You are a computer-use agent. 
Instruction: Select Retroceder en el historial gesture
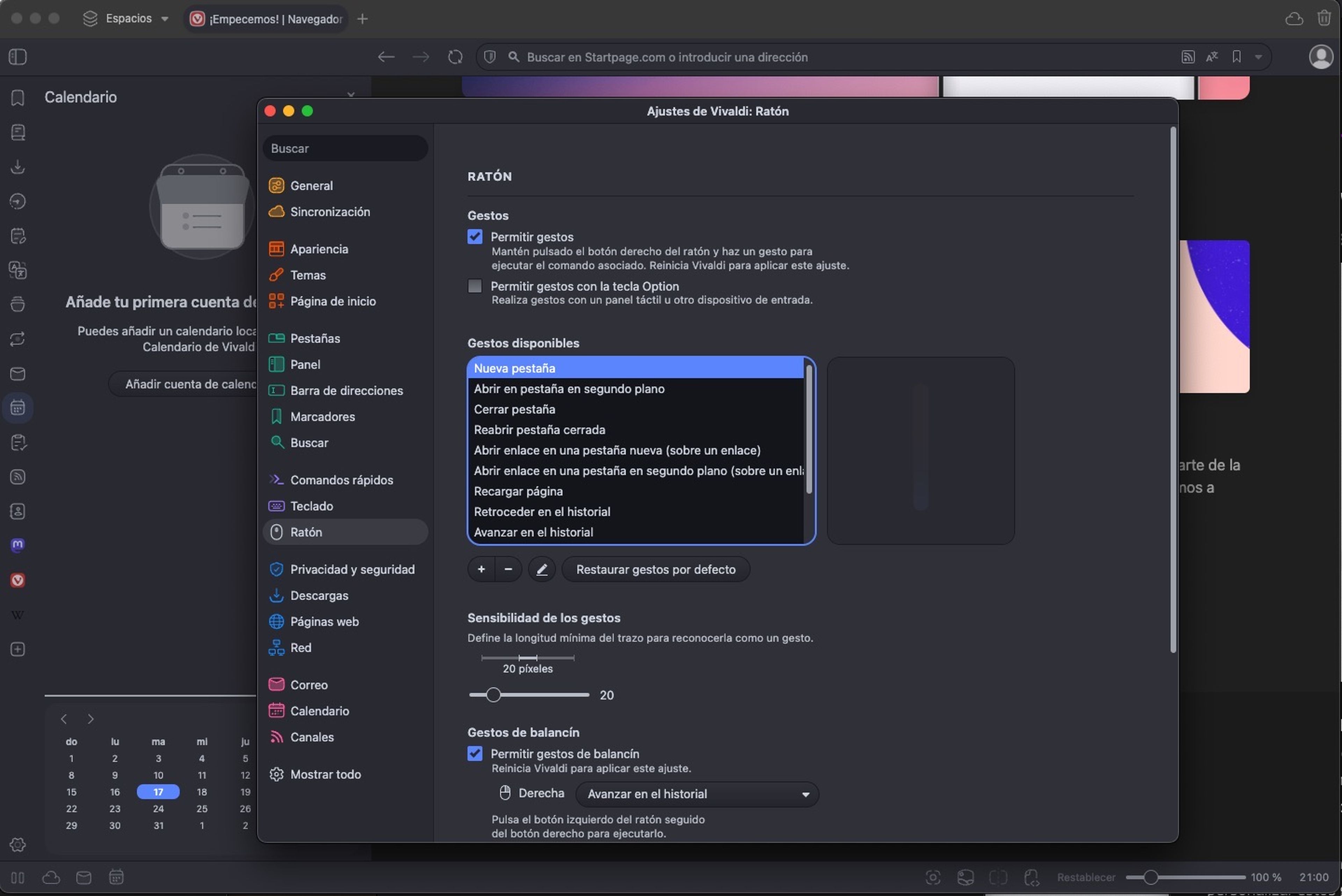(x=635, y=512)
